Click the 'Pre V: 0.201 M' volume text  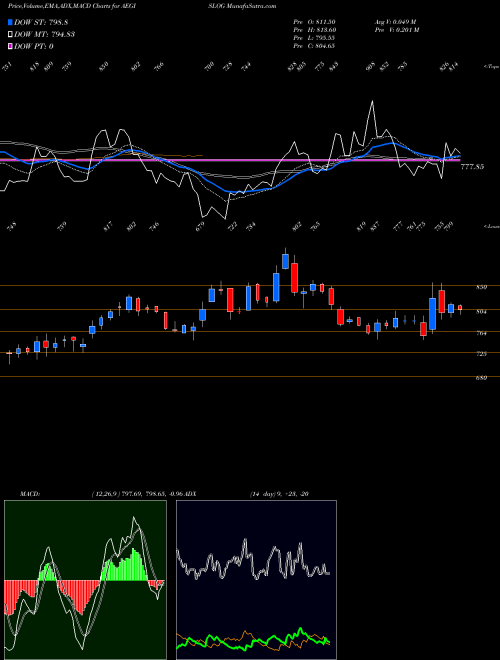pos(396,30)
